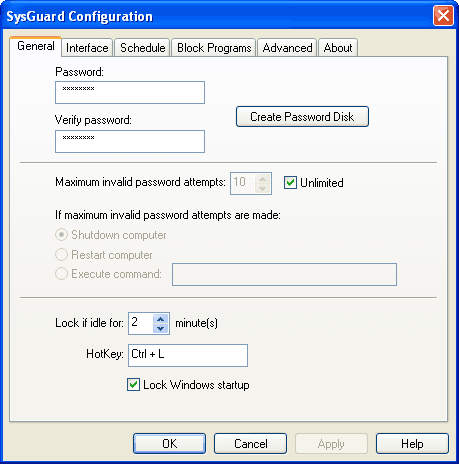Decrease idle lock minutes with down arrow
This screenshot has height=464, width=459.
[x=161, y=328]
